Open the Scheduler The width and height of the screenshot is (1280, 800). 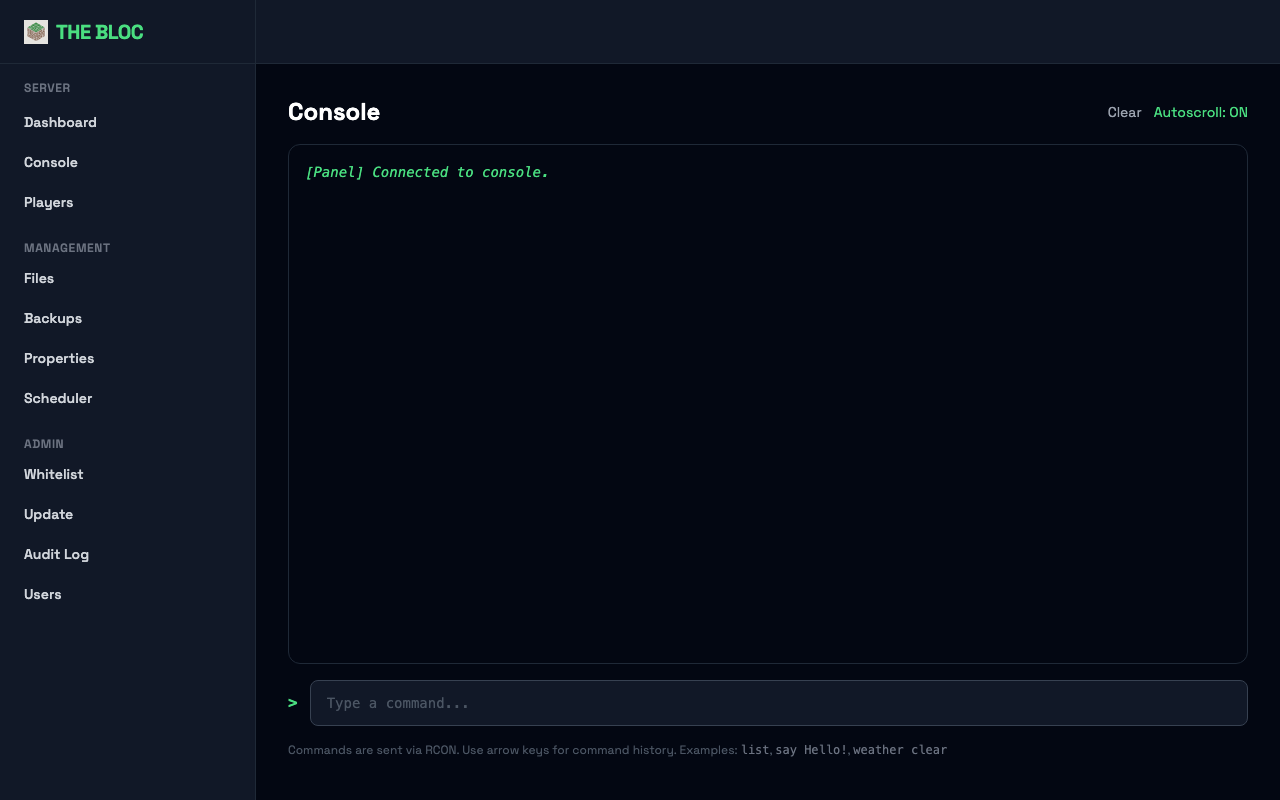click(58, 398)
